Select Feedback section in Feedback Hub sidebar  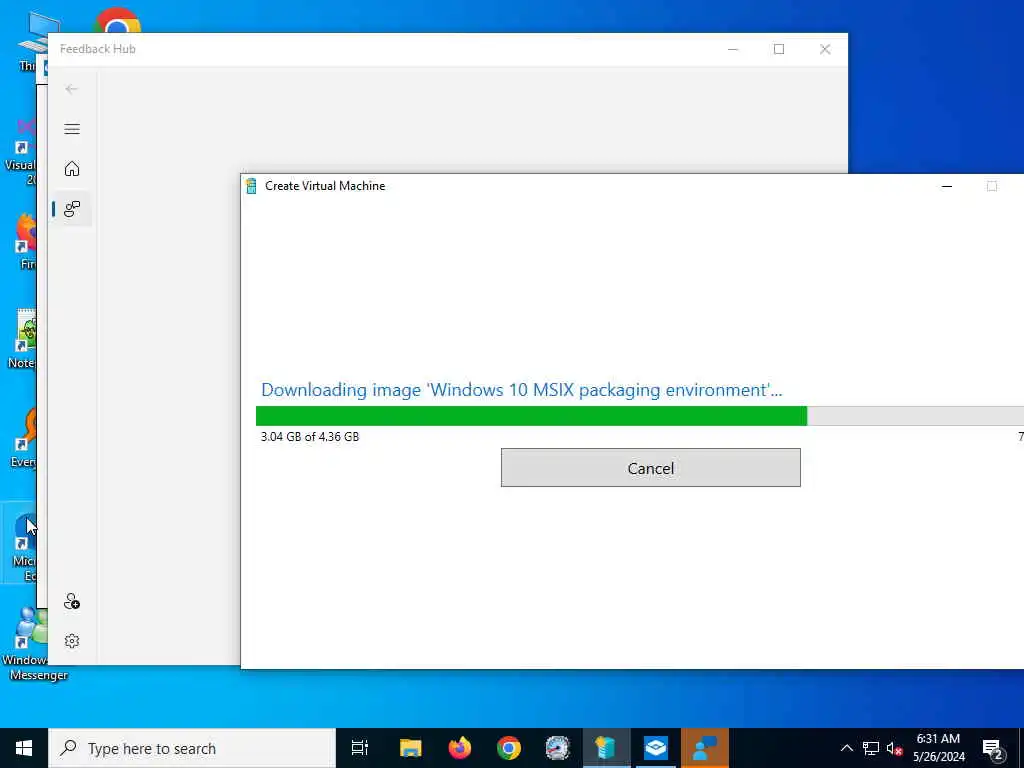click(x=72, y=209)
